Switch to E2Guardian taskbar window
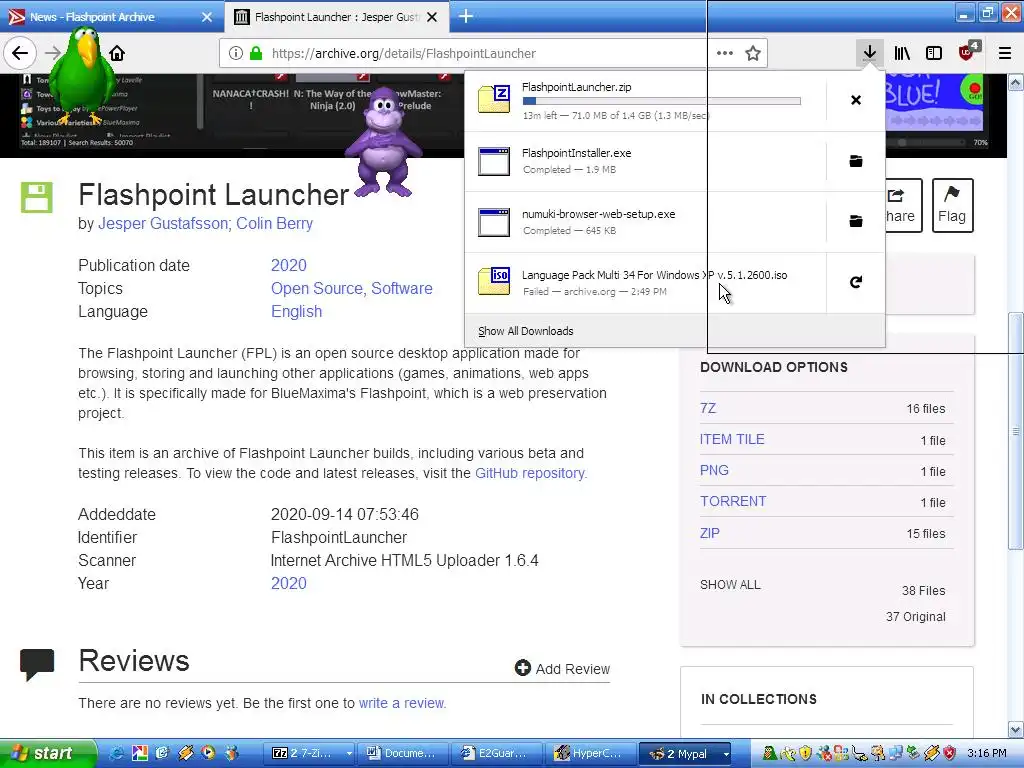 [496, 753]
